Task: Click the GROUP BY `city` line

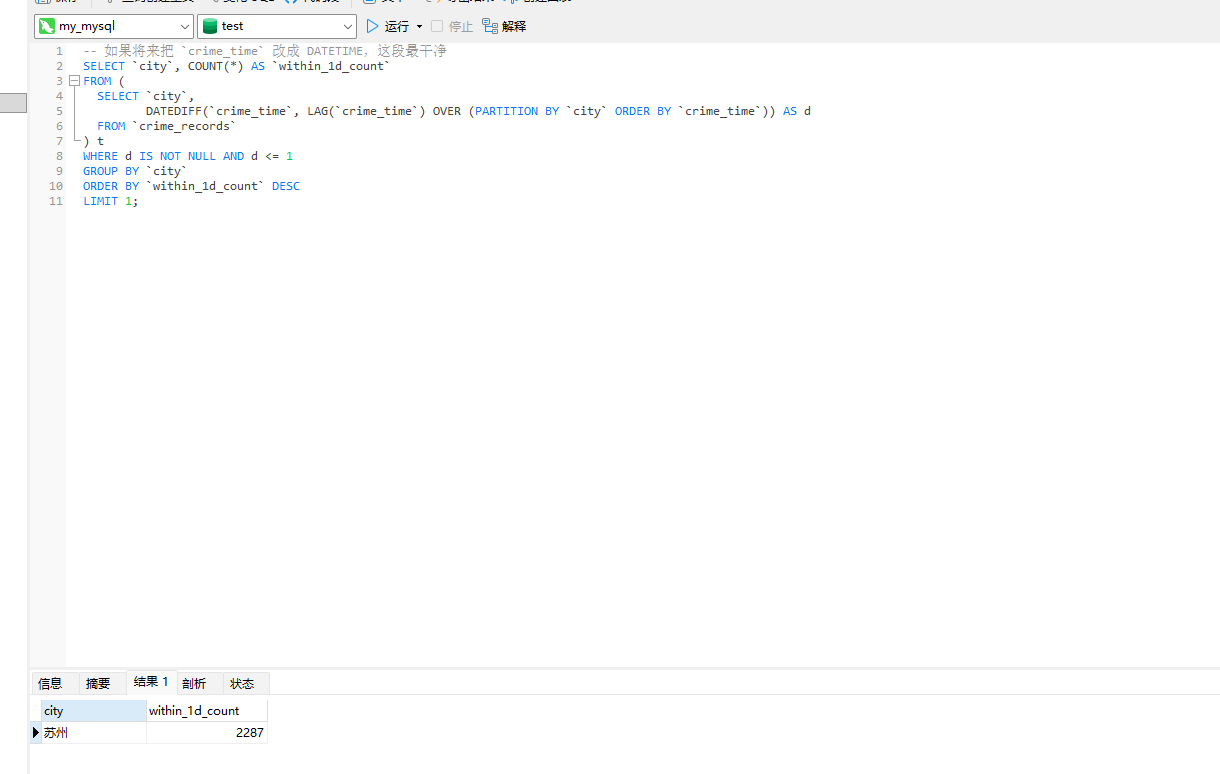Action: coord(135,171)
